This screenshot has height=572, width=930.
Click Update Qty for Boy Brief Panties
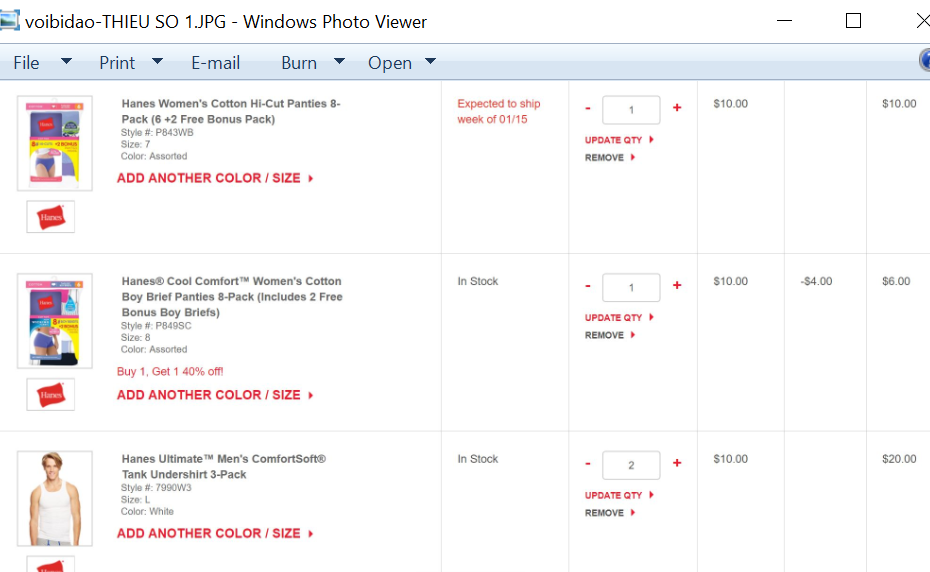(618, 317)
